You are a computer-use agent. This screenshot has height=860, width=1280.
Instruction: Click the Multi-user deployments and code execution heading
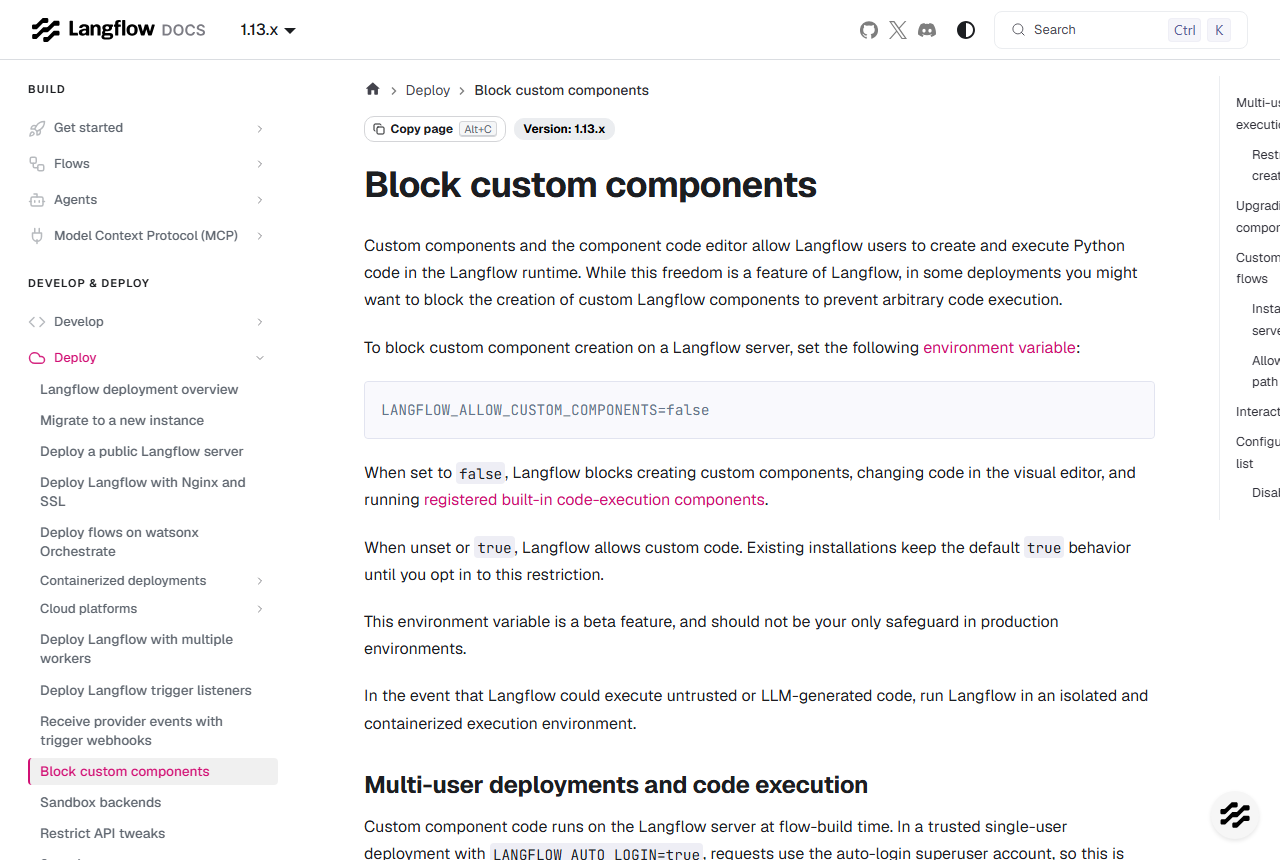616,785
